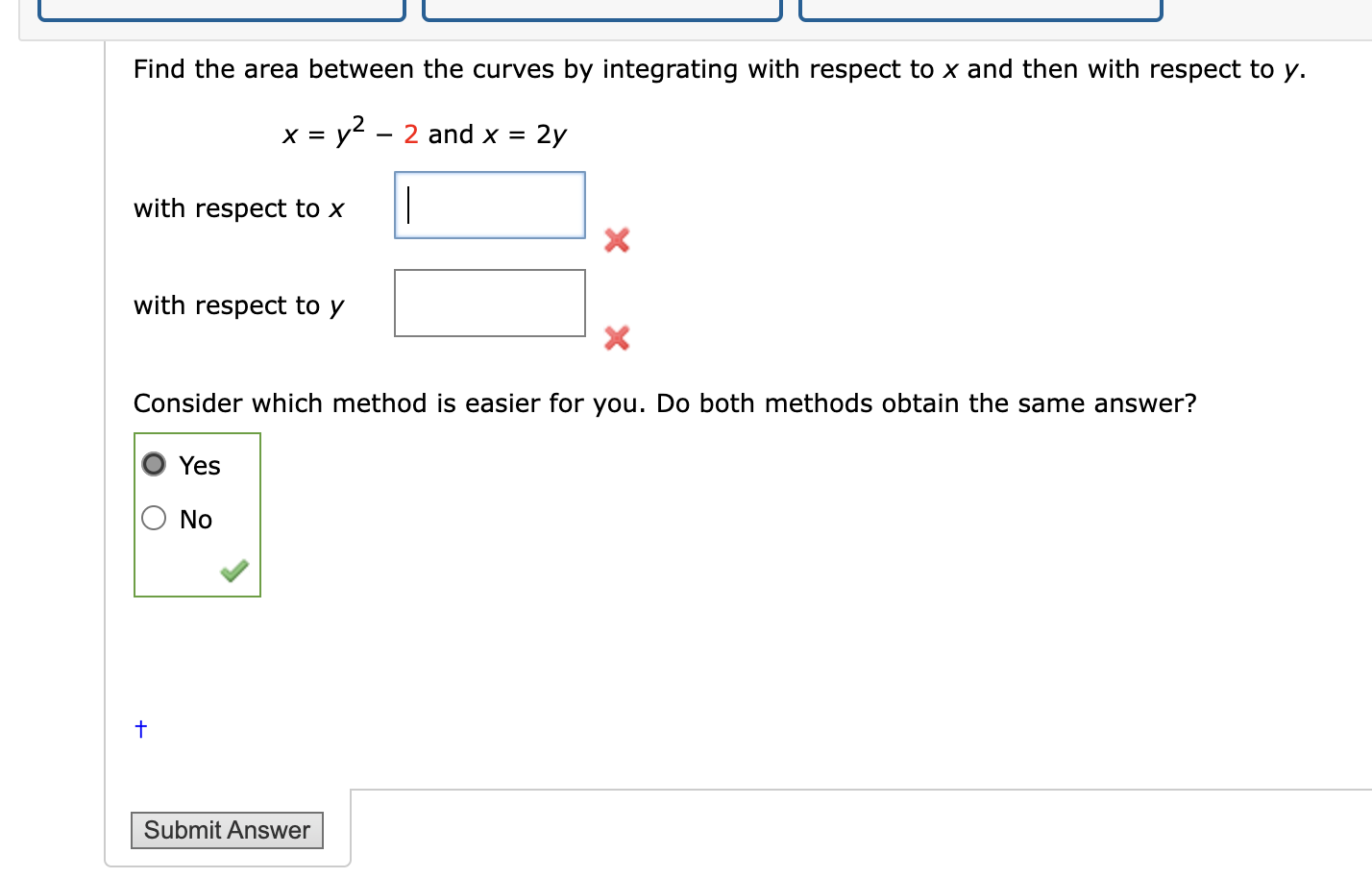Click inside the 'with respect to x' answer field

click(488, 205)
